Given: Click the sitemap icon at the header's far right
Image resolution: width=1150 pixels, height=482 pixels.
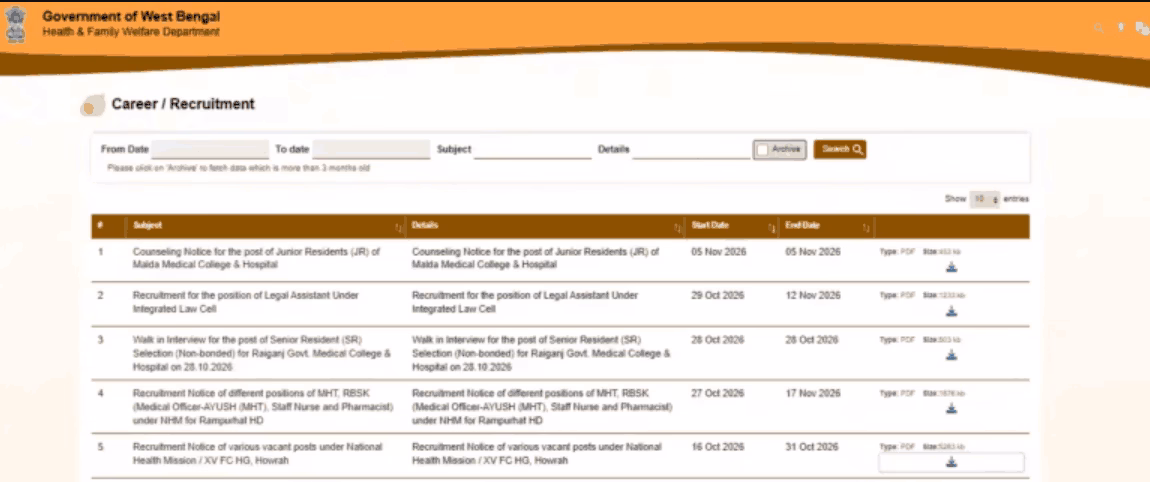Looking at the screenshot, I should click(1142, 28).
